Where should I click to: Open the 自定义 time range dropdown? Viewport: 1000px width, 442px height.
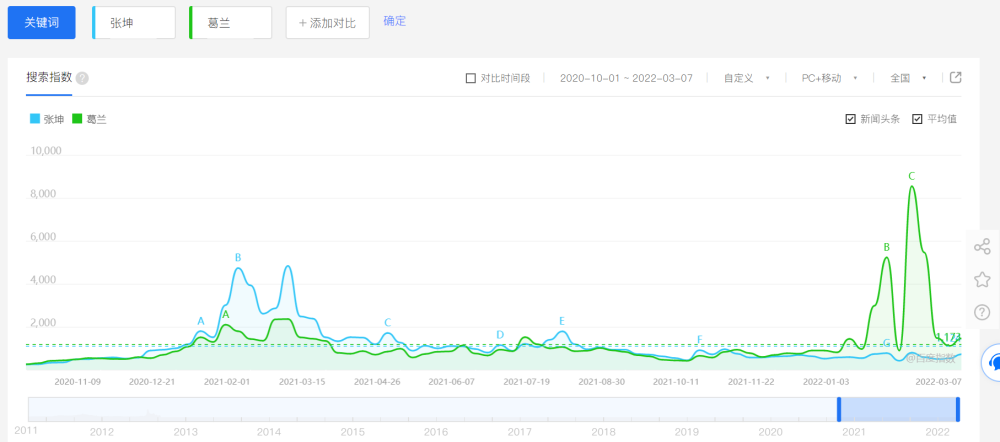746,78
